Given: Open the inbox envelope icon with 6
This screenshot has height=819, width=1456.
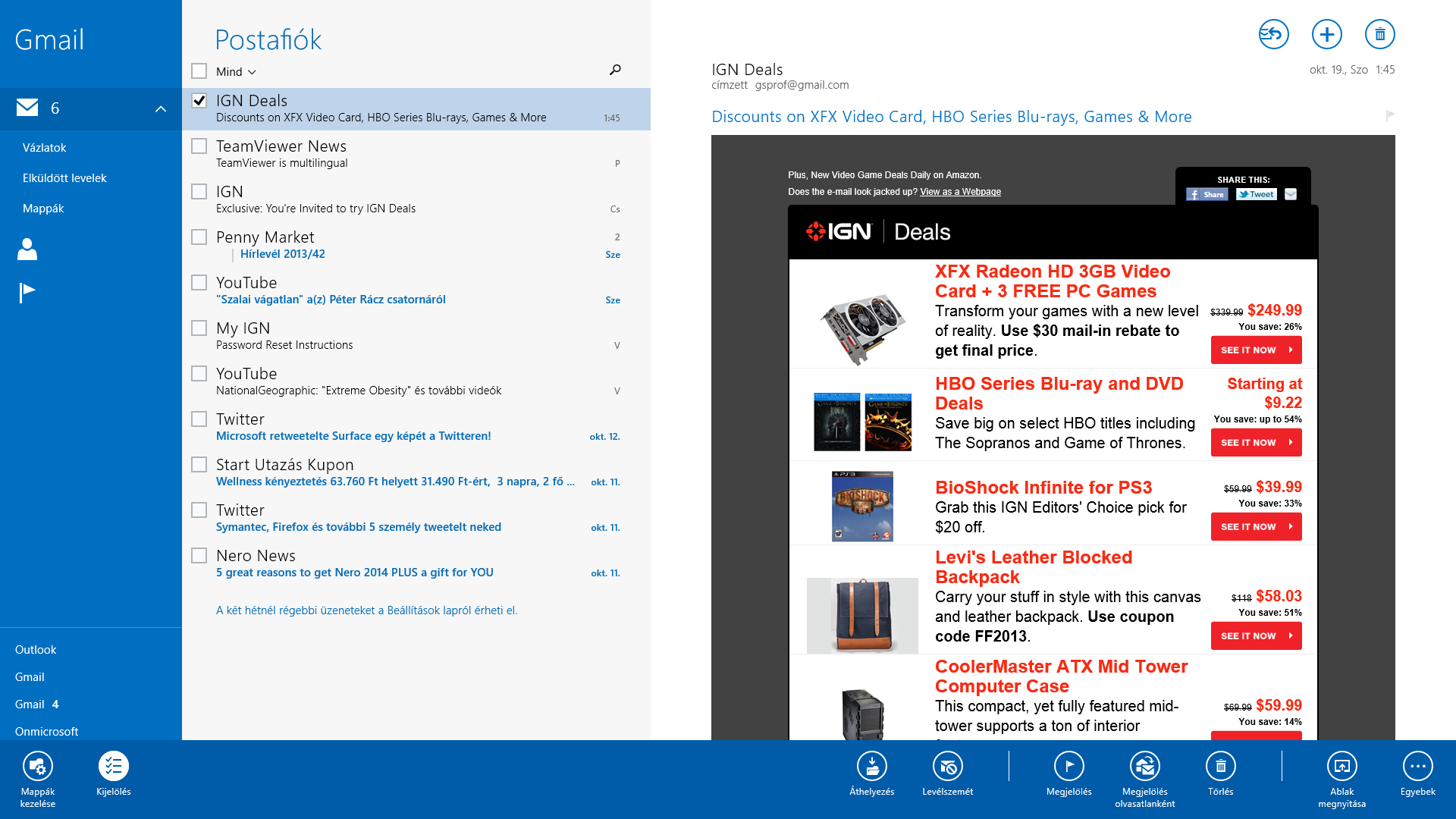Looking at the screenshot, I should coord(27,108).
